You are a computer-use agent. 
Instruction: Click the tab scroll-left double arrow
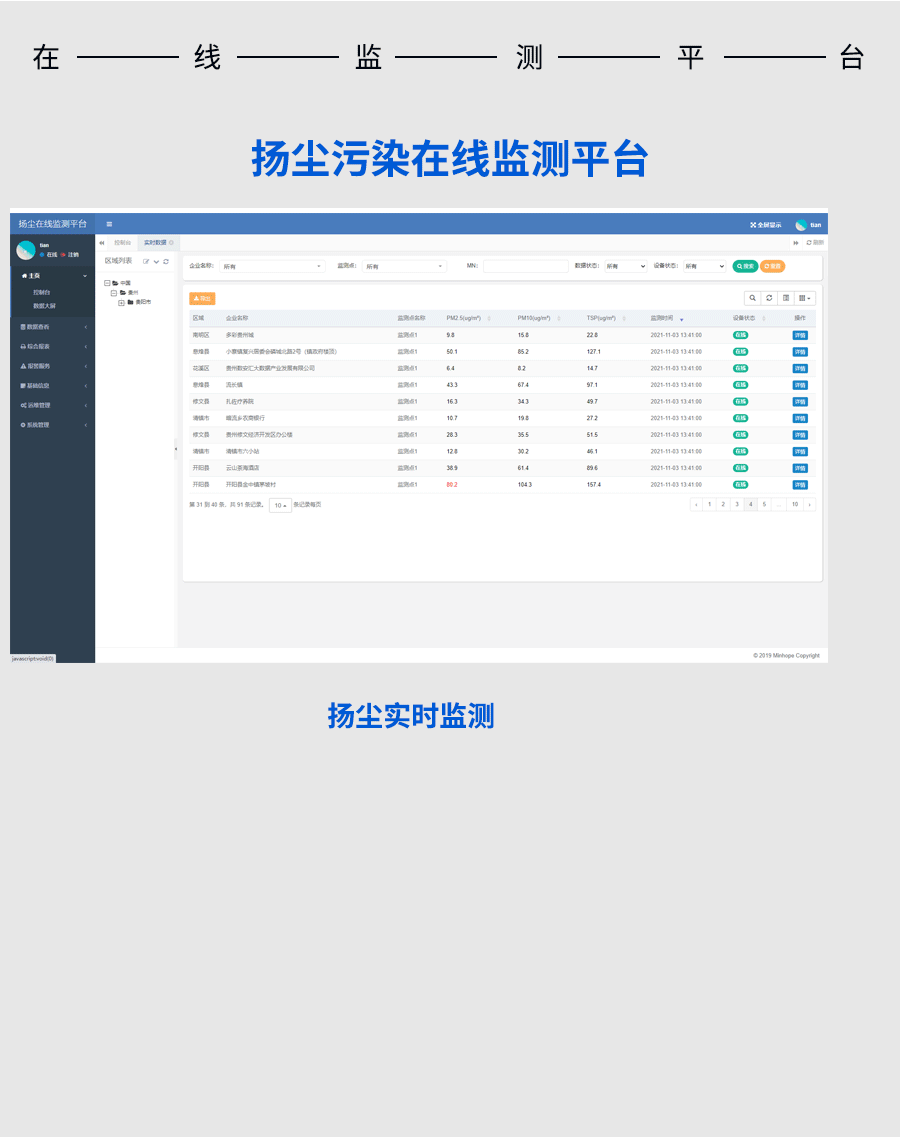click(x=102, y=243)
